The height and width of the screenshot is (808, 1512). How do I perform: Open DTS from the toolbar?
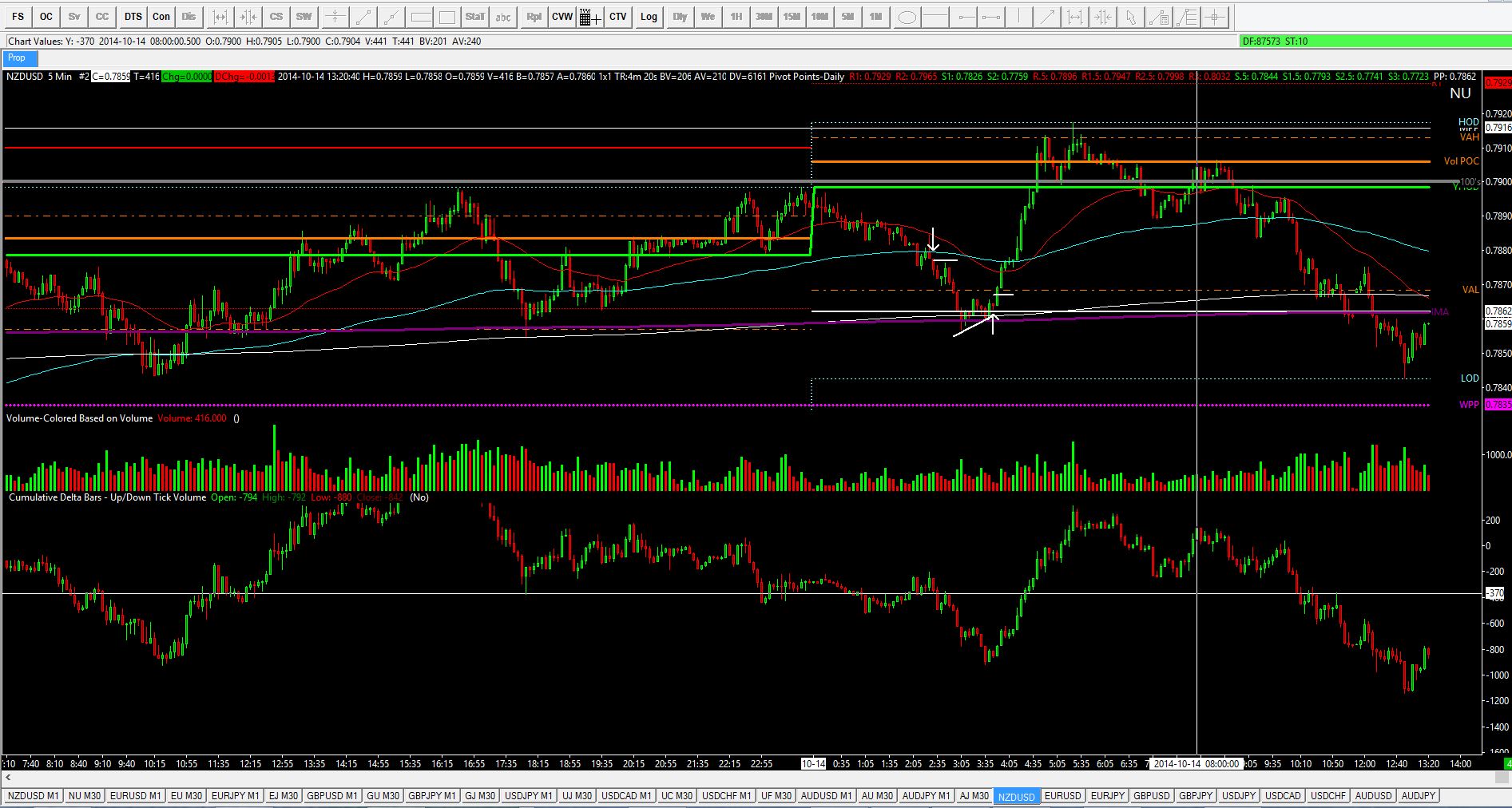point(133,17)
